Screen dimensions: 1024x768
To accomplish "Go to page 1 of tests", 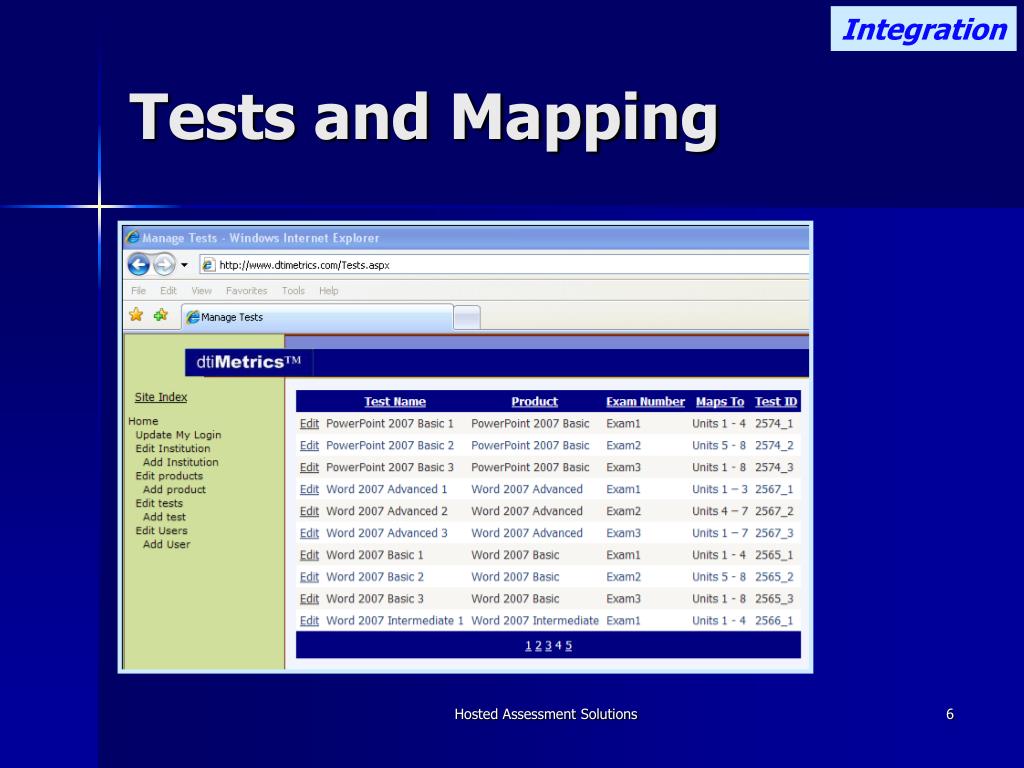I will pos(528,645).
